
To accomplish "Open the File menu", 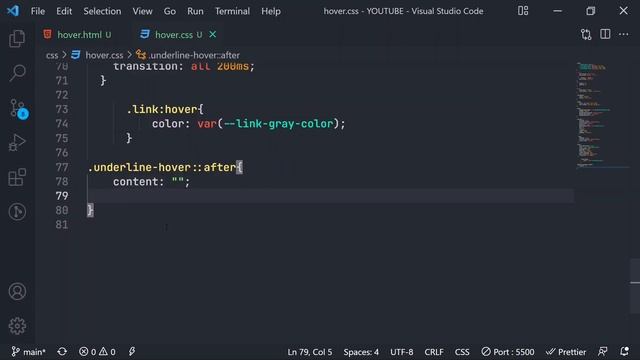I will (x=38, y=11).
